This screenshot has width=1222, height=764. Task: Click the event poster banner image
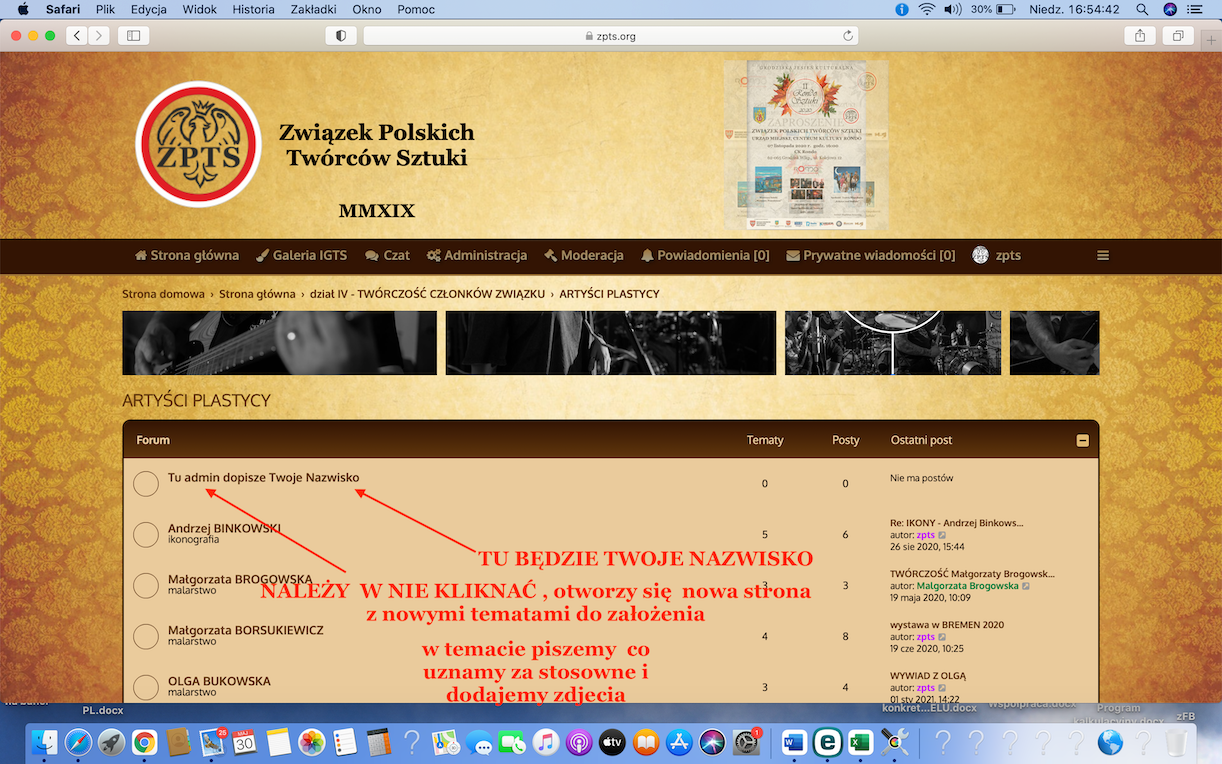pyautogui.click(x=805, y=145)
